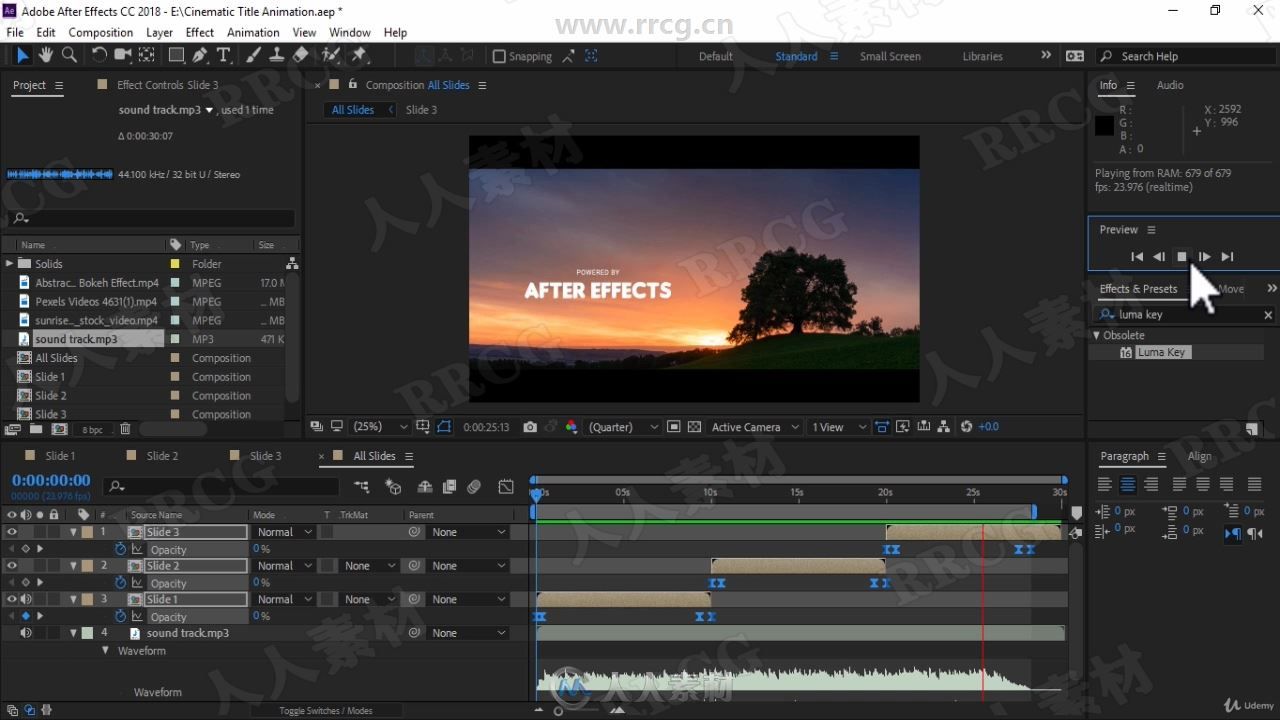Screen dimensions: 1280x720
Task: Click the trash delete icon in Project panel
Action: pos(125,429)
